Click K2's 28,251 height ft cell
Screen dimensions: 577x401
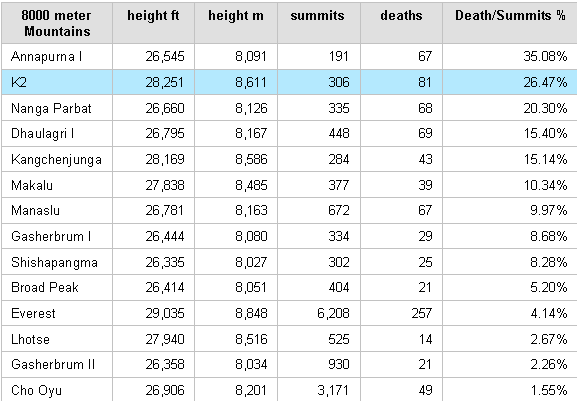[153, 82]
